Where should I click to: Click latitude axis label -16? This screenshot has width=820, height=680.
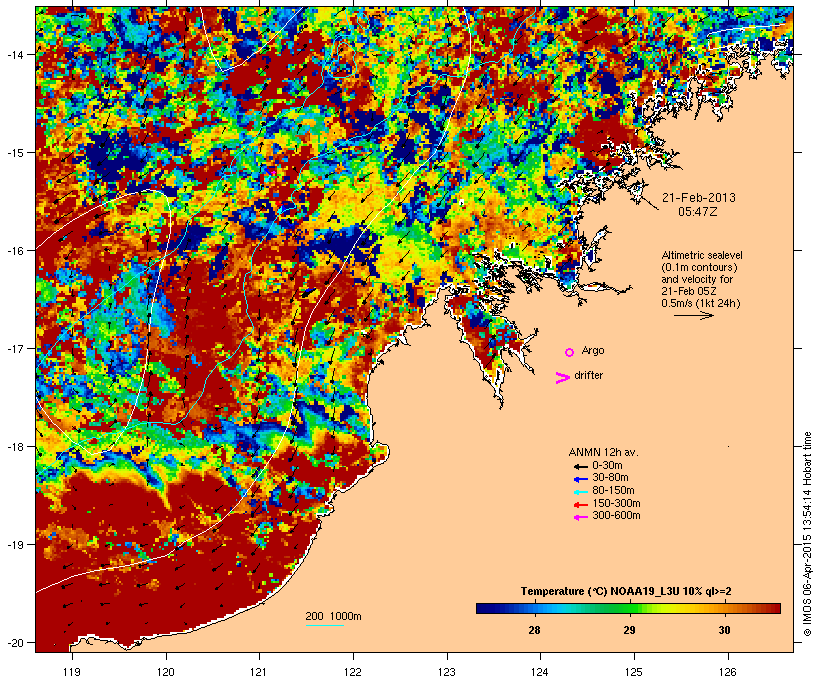14,251
